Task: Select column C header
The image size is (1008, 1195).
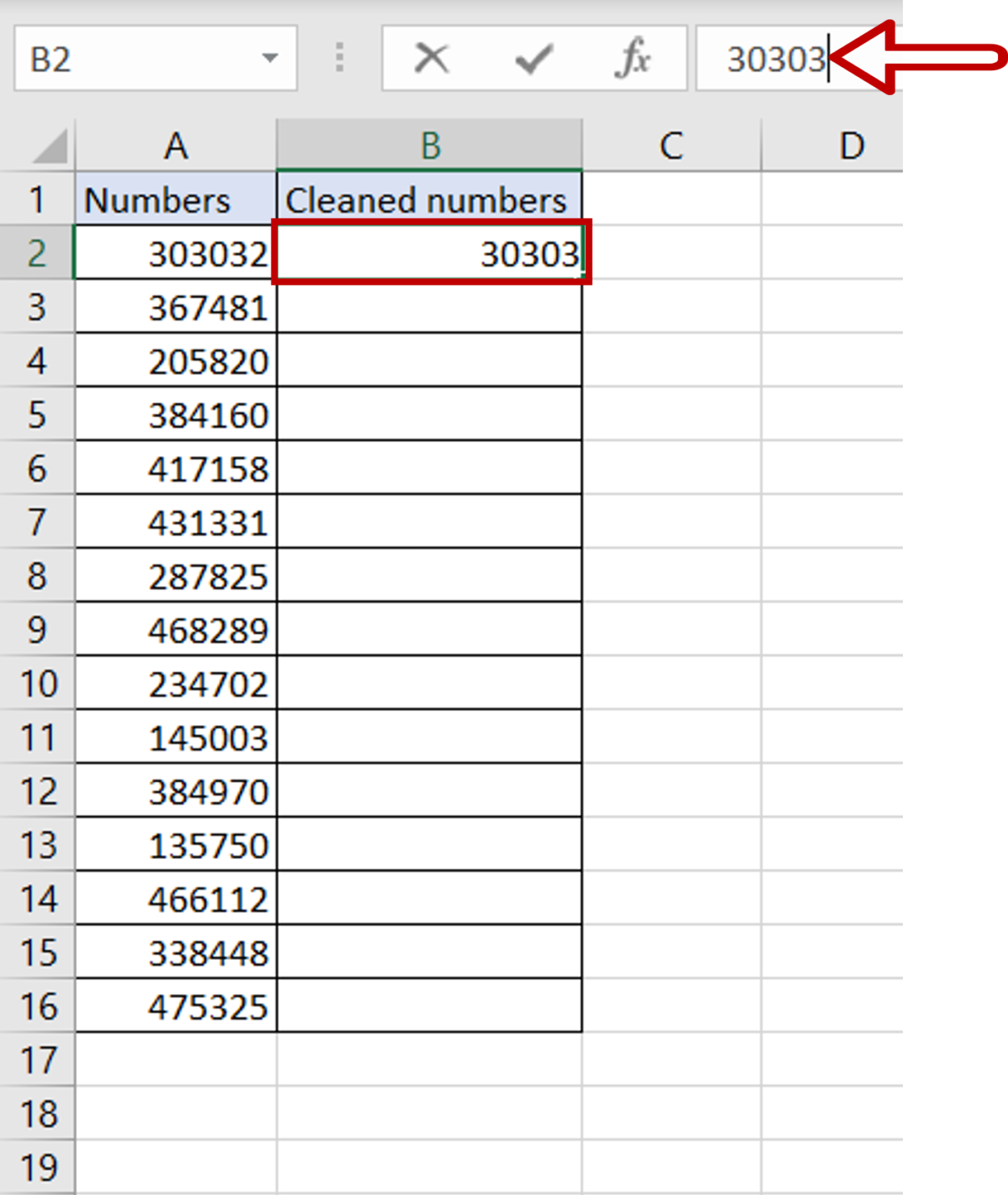Action: (x=671, y=145)
